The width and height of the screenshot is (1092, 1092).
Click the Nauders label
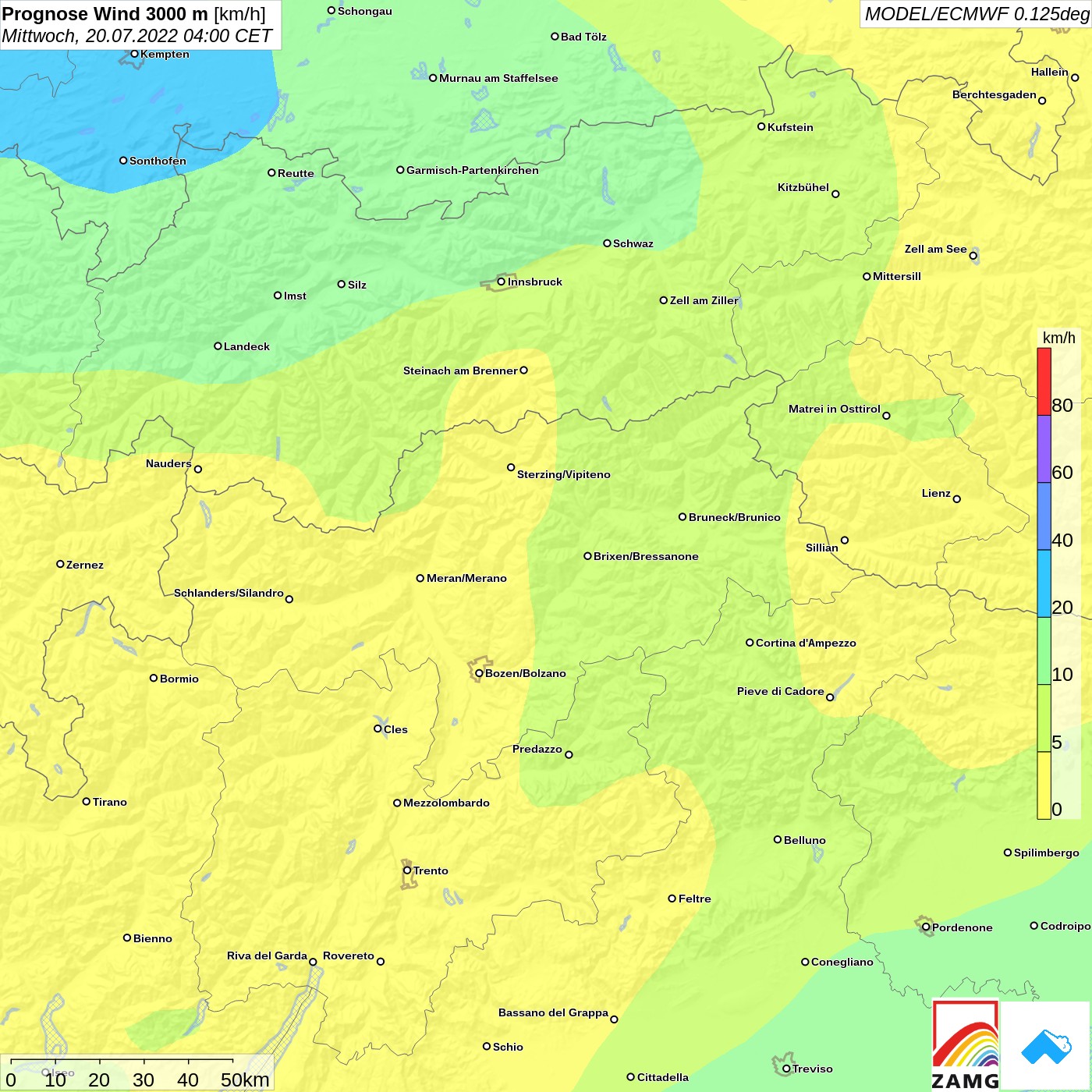168,463
